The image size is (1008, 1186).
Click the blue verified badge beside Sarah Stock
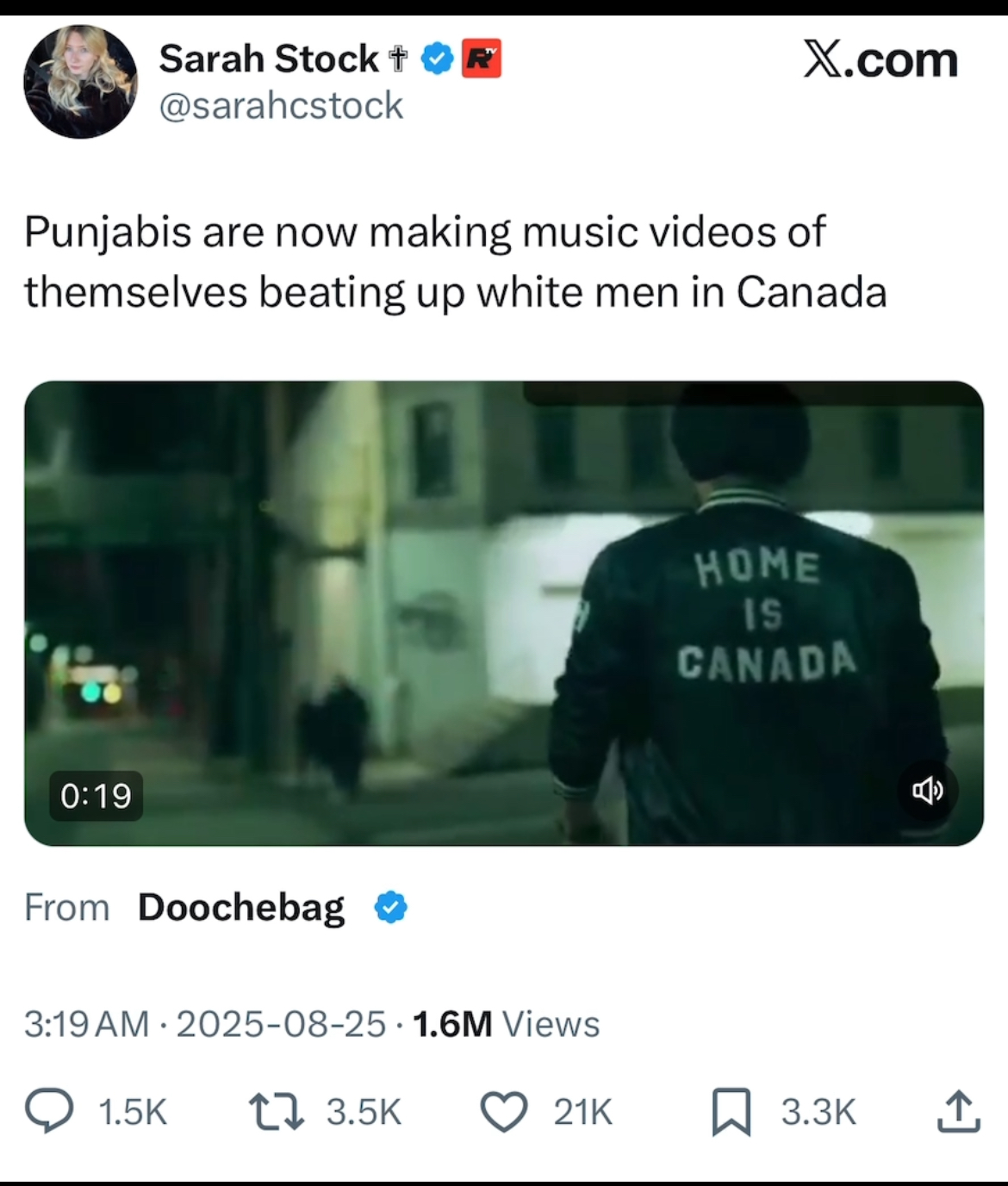point(438,59)
